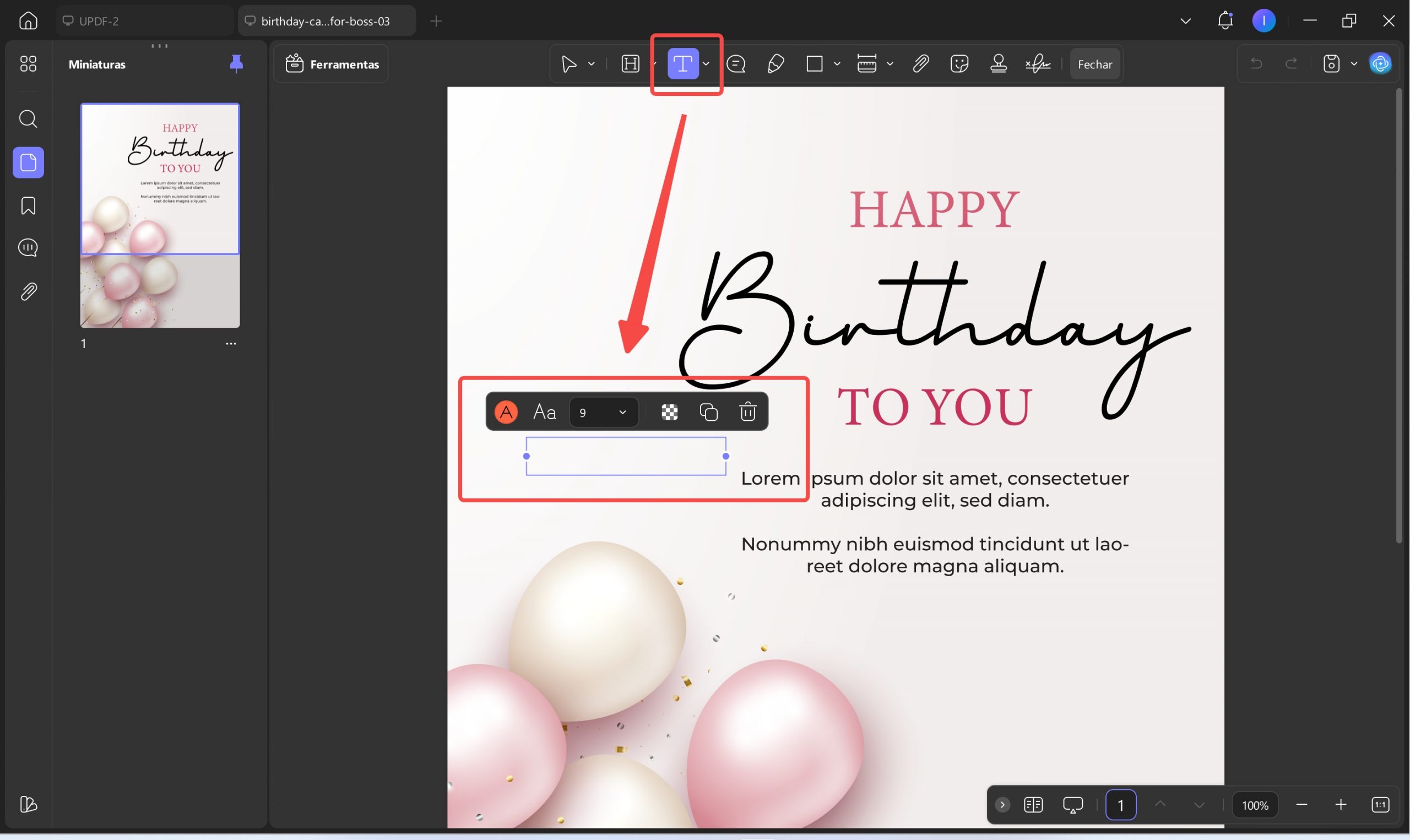This screenshot has width=1410, height=840.
Task: Select the text comment tool
Action: click(x=683, y=64)
